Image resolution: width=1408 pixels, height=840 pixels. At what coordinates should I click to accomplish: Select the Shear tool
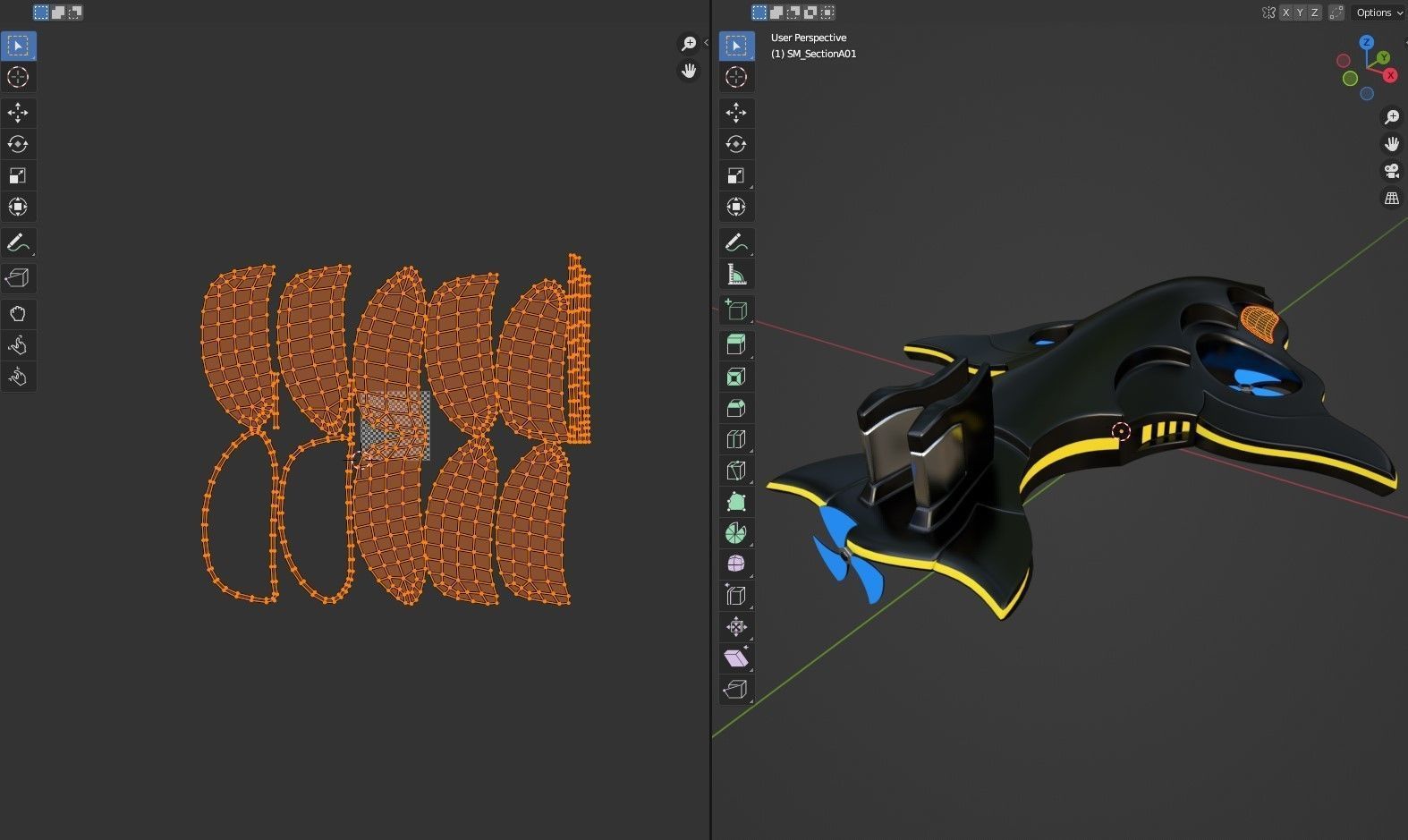click(736, 658)
